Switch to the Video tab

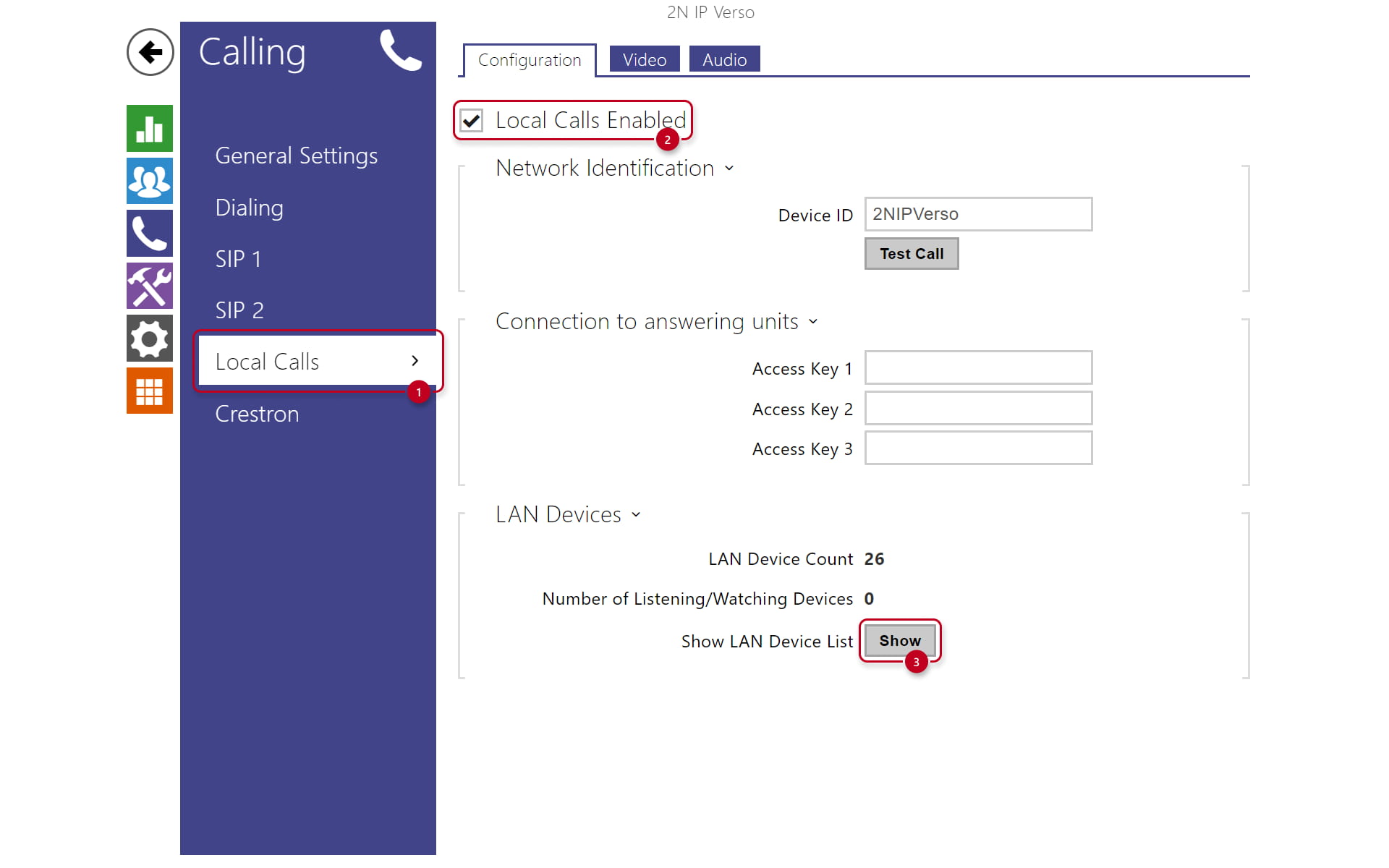pos(645,59)
